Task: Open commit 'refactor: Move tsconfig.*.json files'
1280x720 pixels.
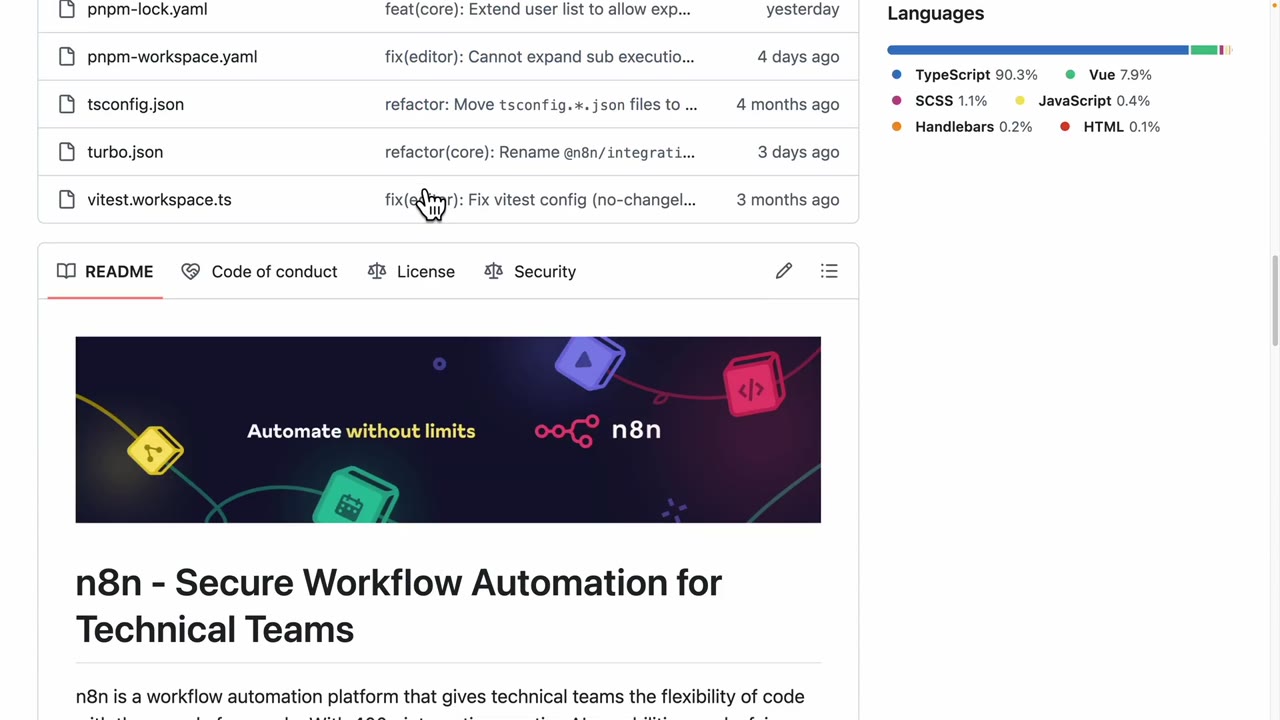Action: coord(541,104)
